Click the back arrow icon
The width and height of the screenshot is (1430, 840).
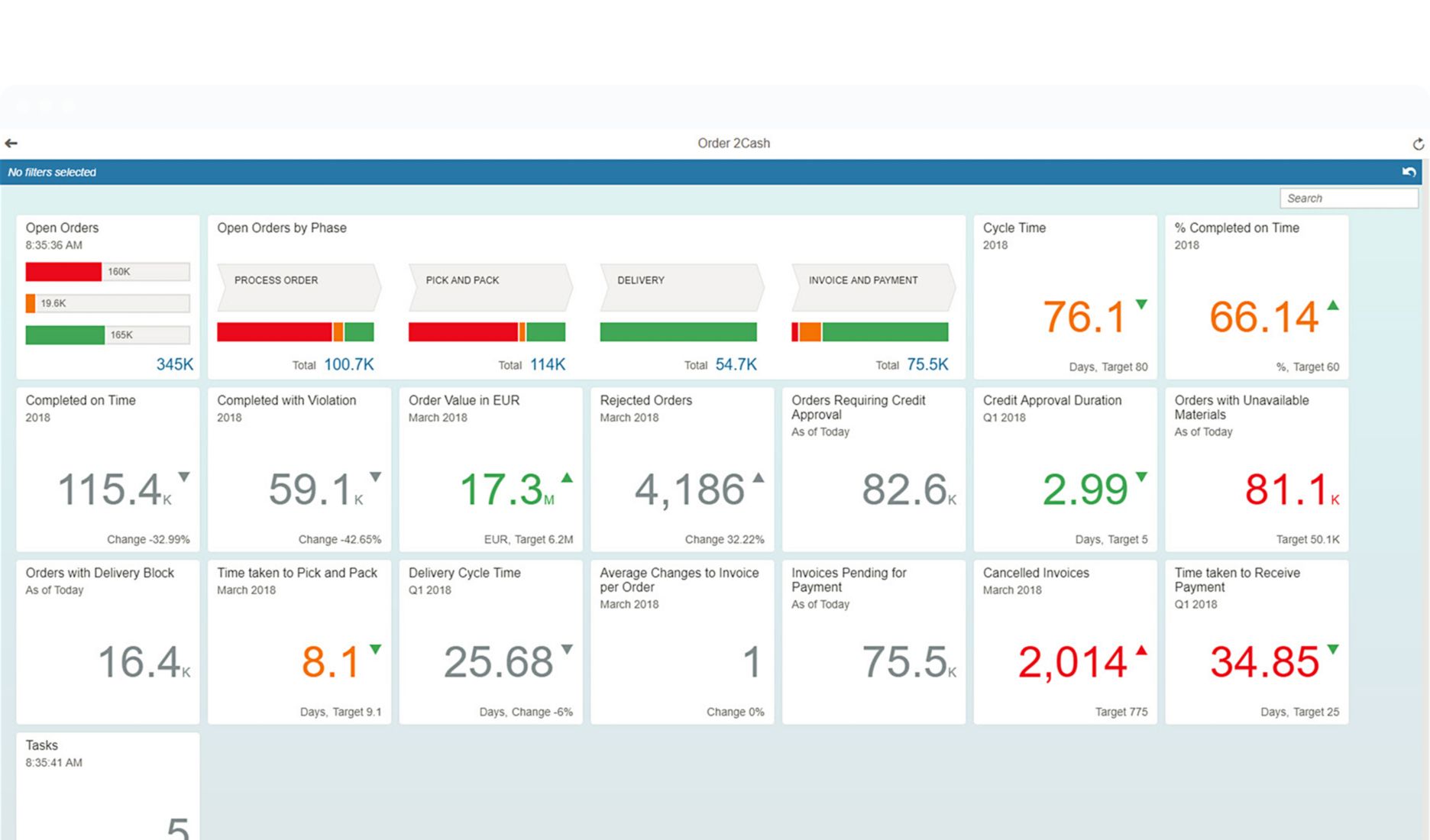[11, 144]
